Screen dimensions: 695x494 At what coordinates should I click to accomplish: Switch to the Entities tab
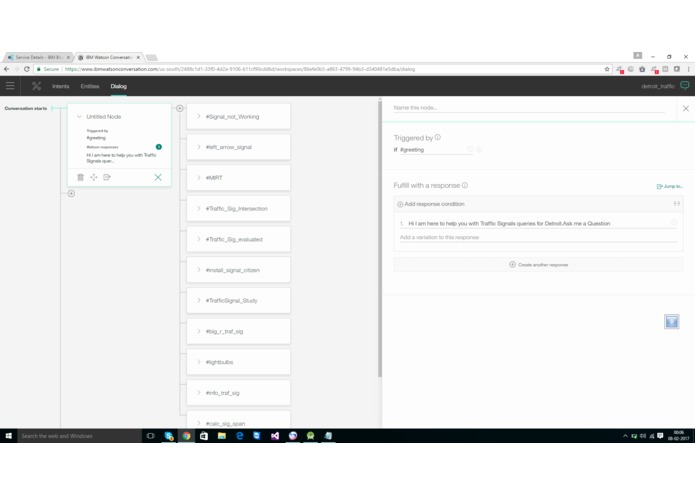coord(90,86)
